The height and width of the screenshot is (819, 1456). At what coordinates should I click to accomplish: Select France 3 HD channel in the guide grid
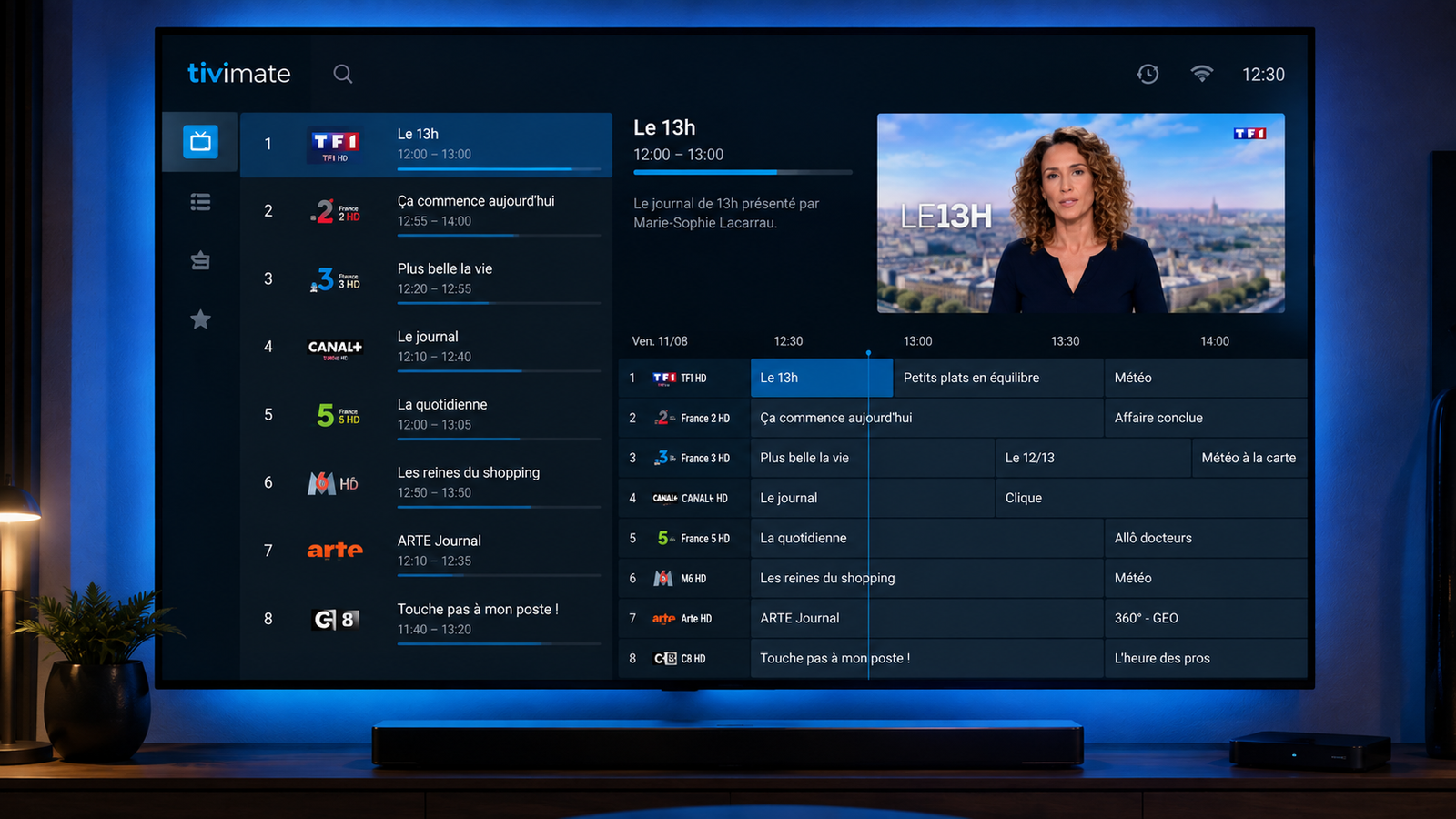coord(684,458)
